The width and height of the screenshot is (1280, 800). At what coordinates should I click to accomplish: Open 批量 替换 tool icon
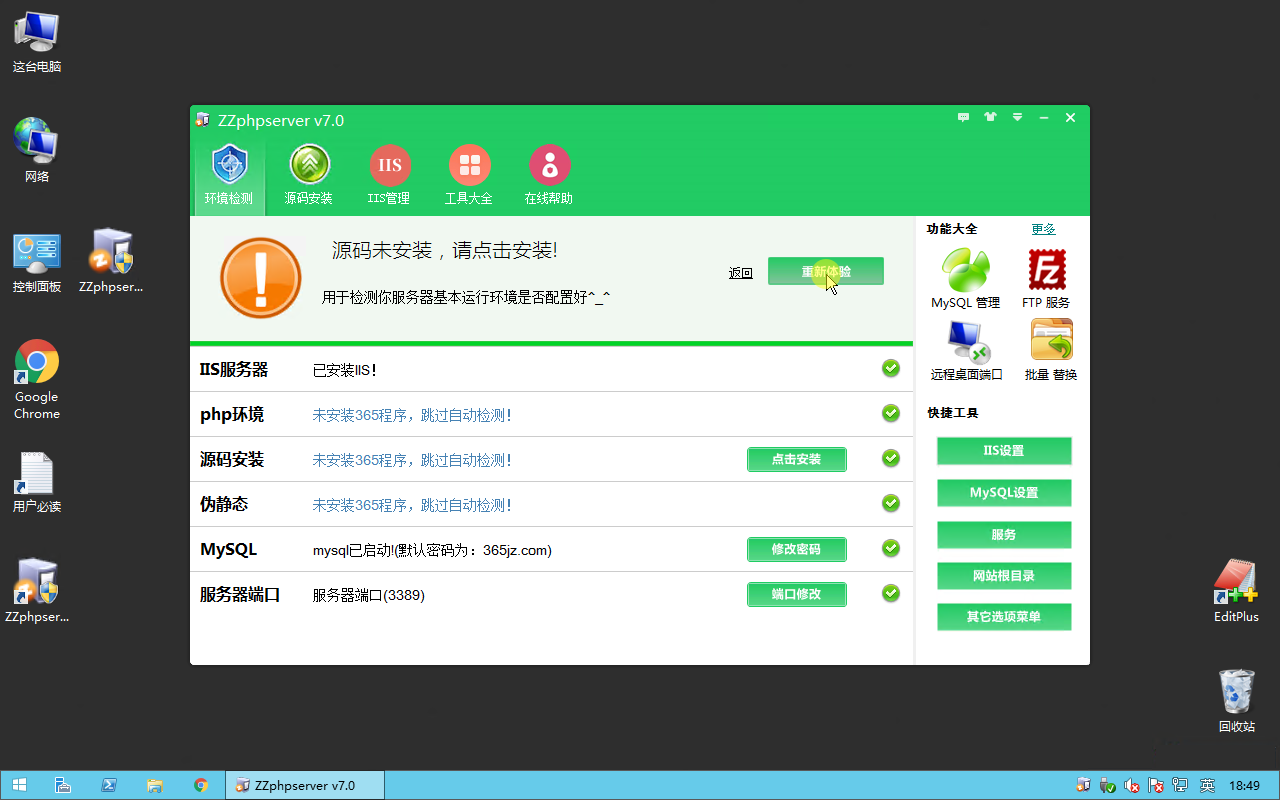[1051, 350]
